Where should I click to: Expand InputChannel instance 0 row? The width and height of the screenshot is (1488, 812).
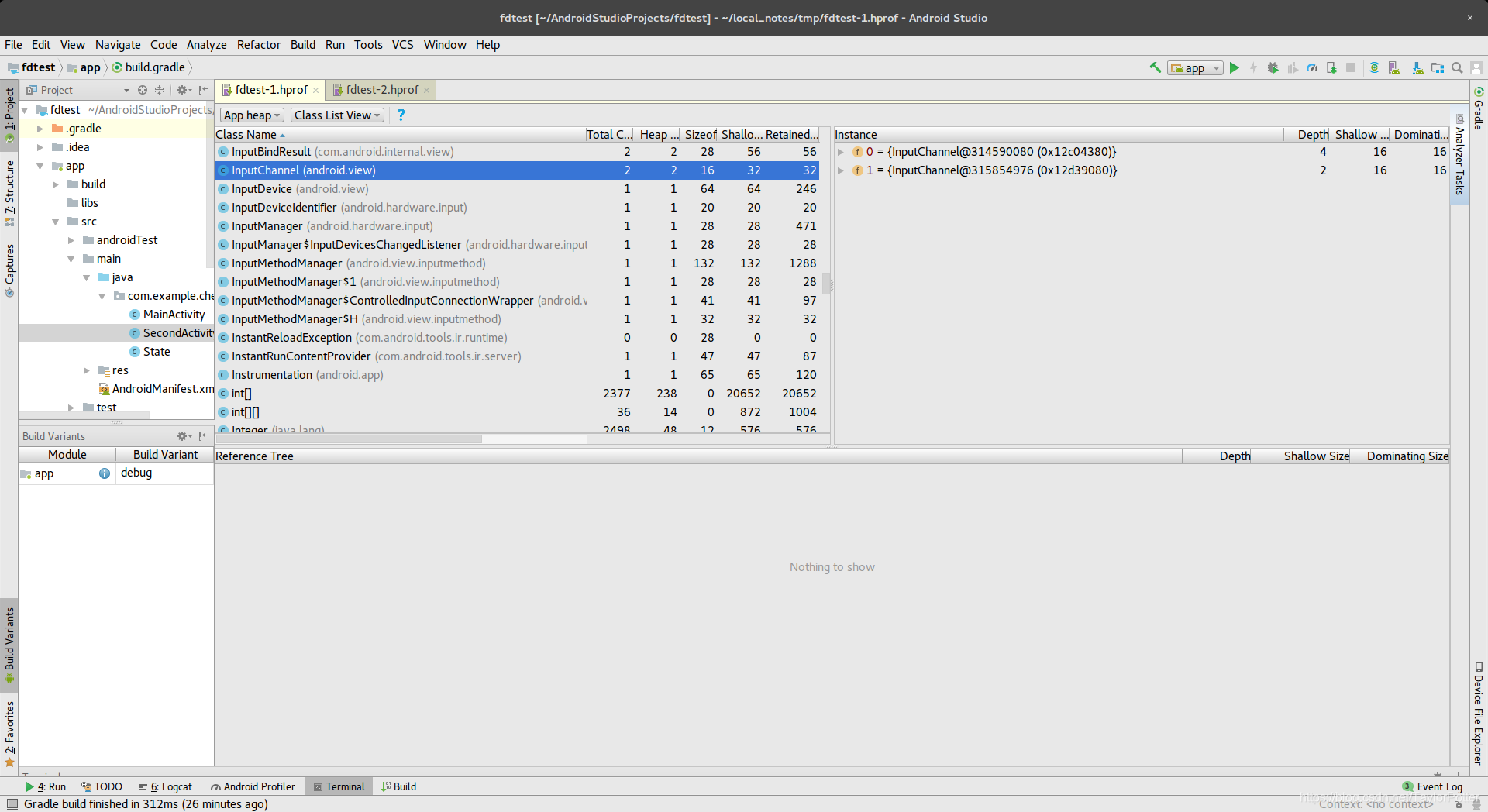coord(841,152)
